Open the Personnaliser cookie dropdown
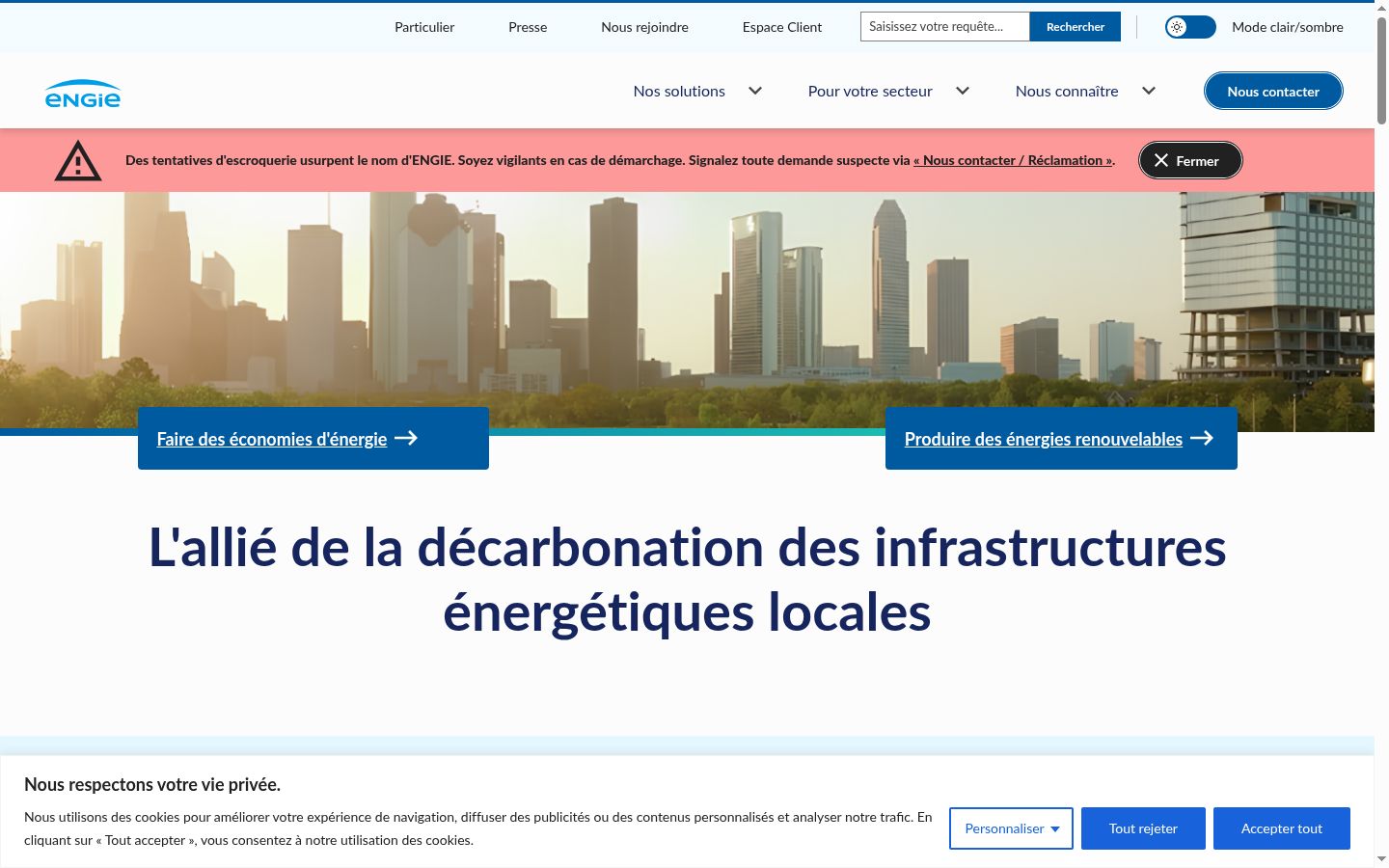Viewport: 1389px width, 868px height. 1011,828
